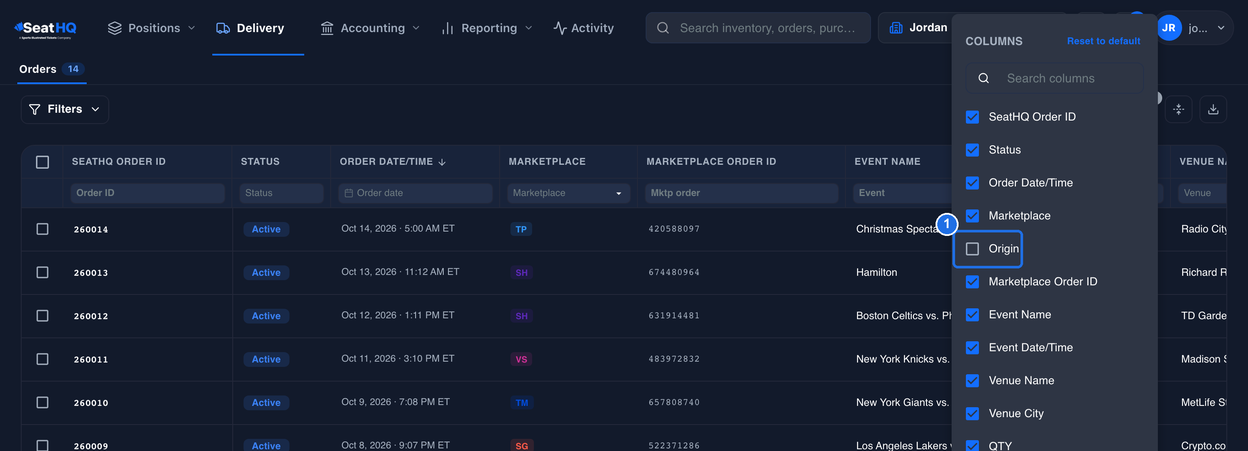Screen dimensions: 1248x451
Task: Hide the Event Date/Time column
Action: pos(972,348)
